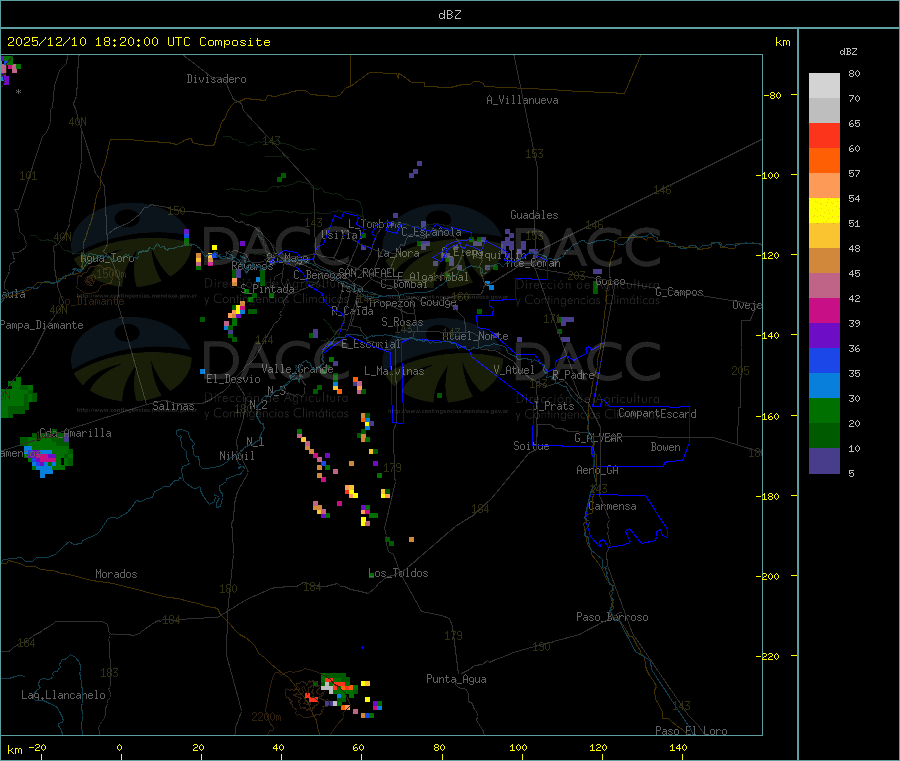Select the Bowen label on the map
The image size is (900, 761).
(x=665, y=447)
